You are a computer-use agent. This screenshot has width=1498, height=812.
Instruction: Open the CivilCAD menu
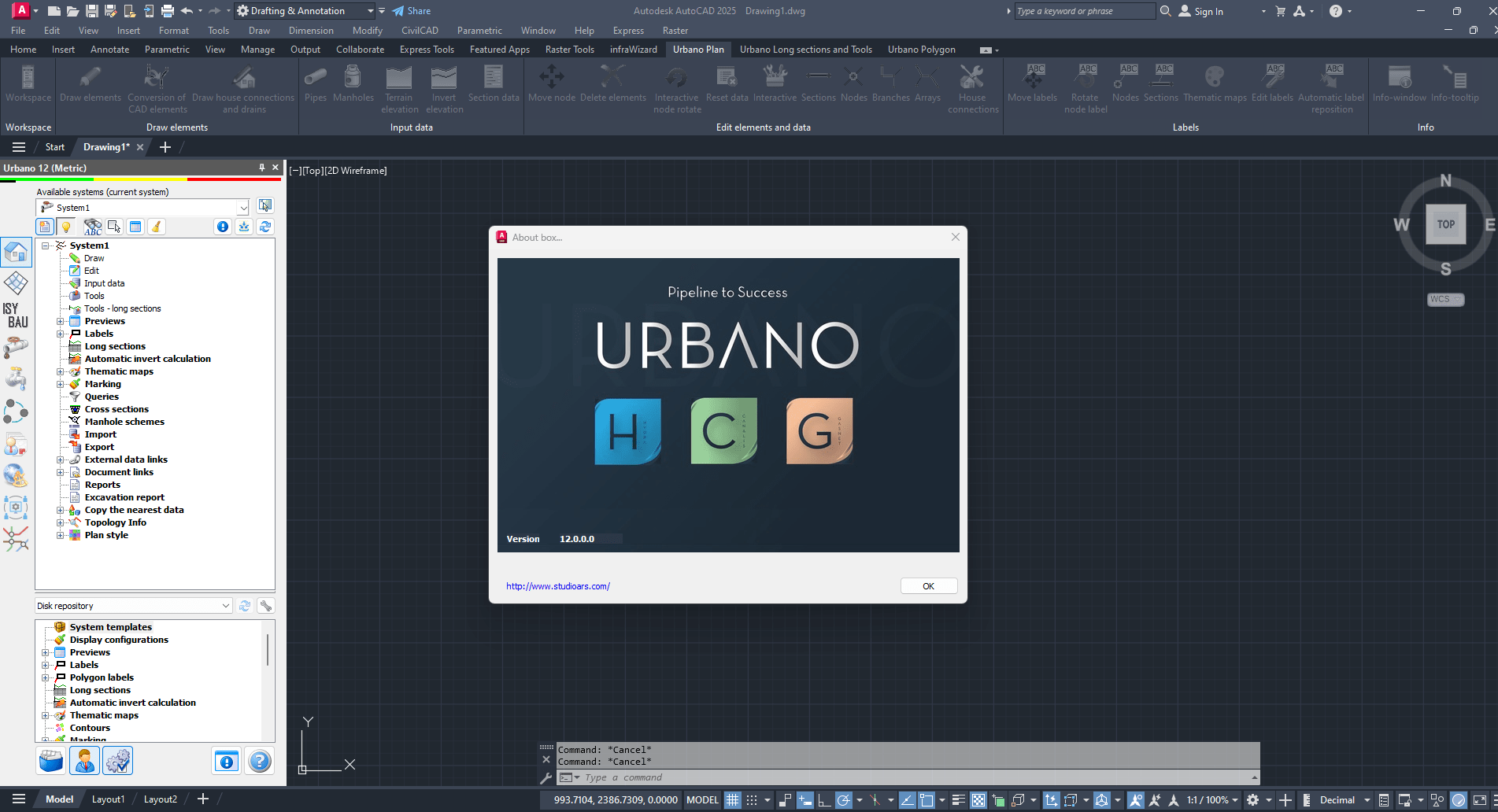point(419,31)
